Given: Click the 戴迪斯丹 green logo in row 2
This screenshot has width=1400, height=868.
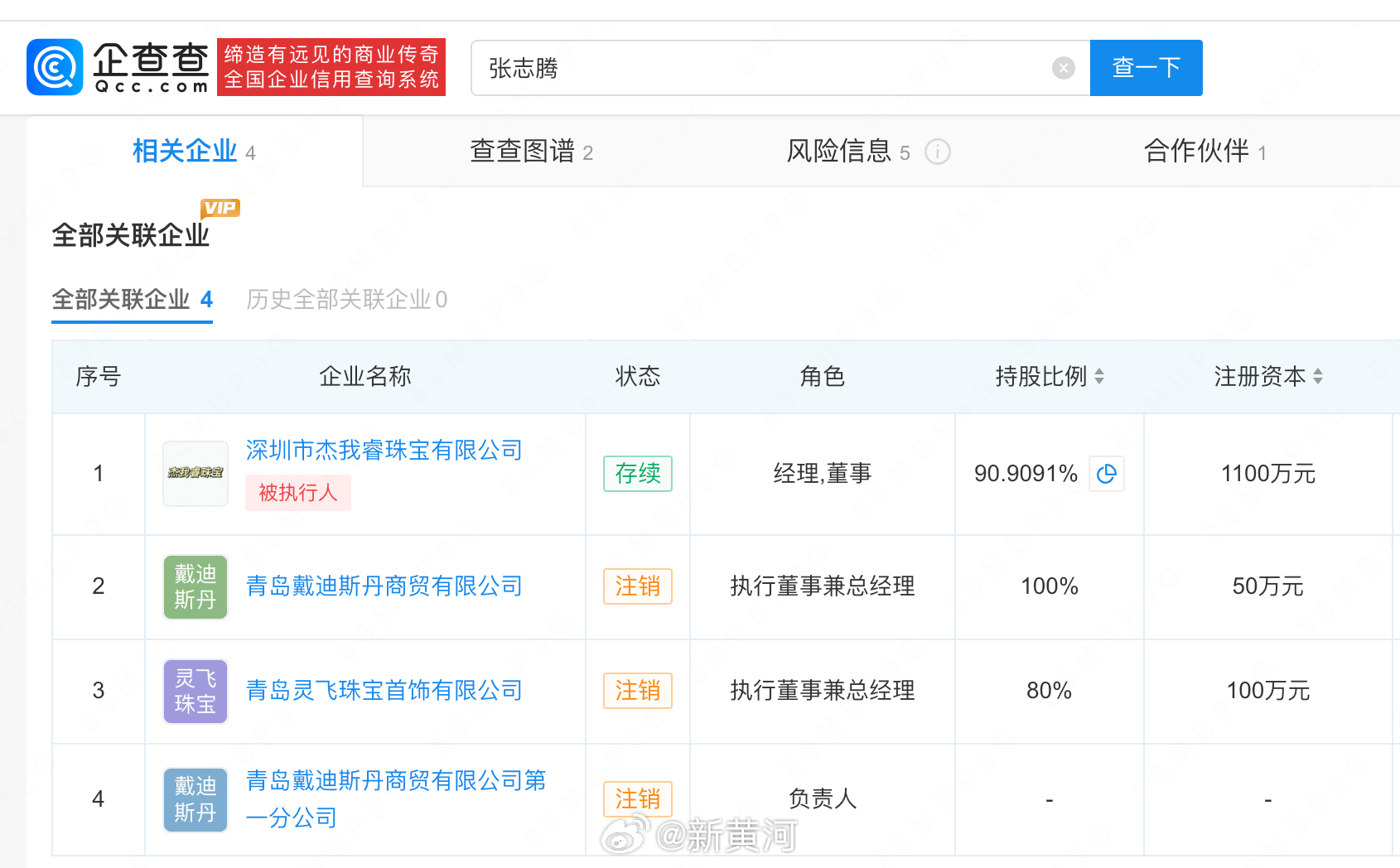Looking at the screenshot, I should click(x=195, y=586).
